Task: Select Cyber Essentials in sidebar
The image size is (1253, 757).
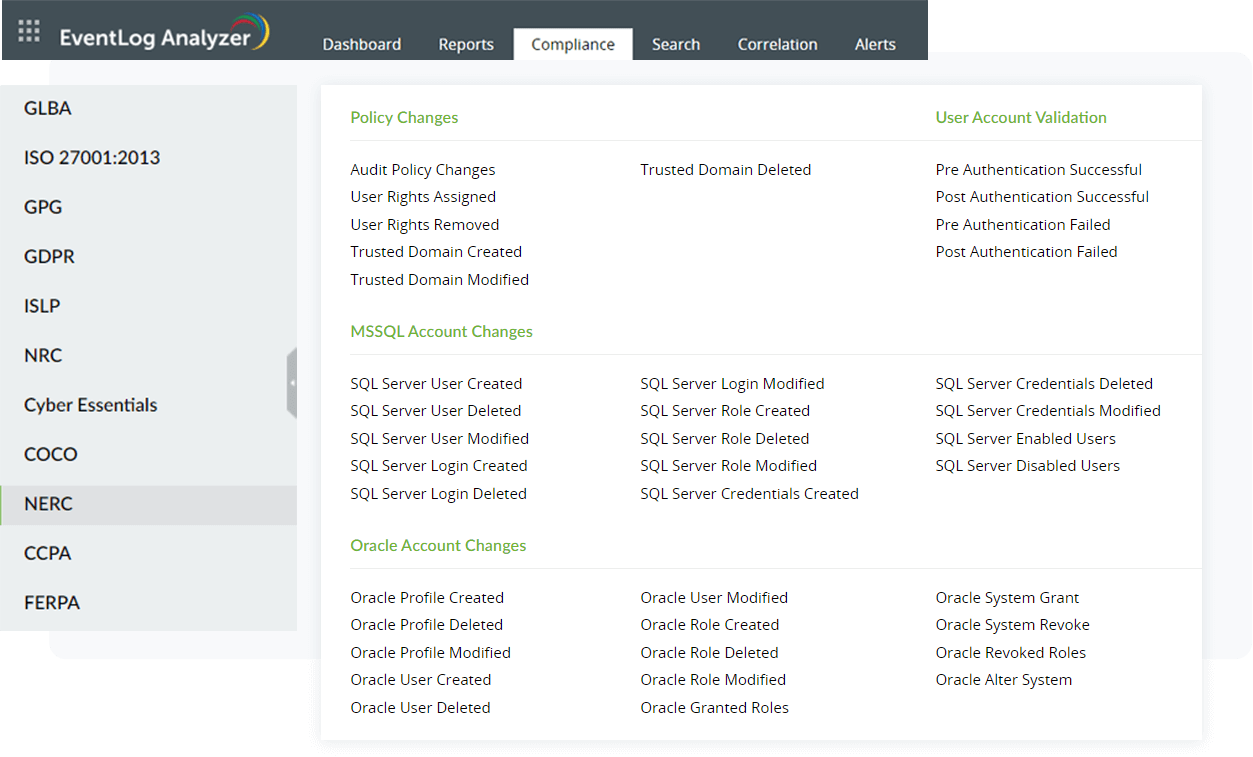Action: [91, 405]
